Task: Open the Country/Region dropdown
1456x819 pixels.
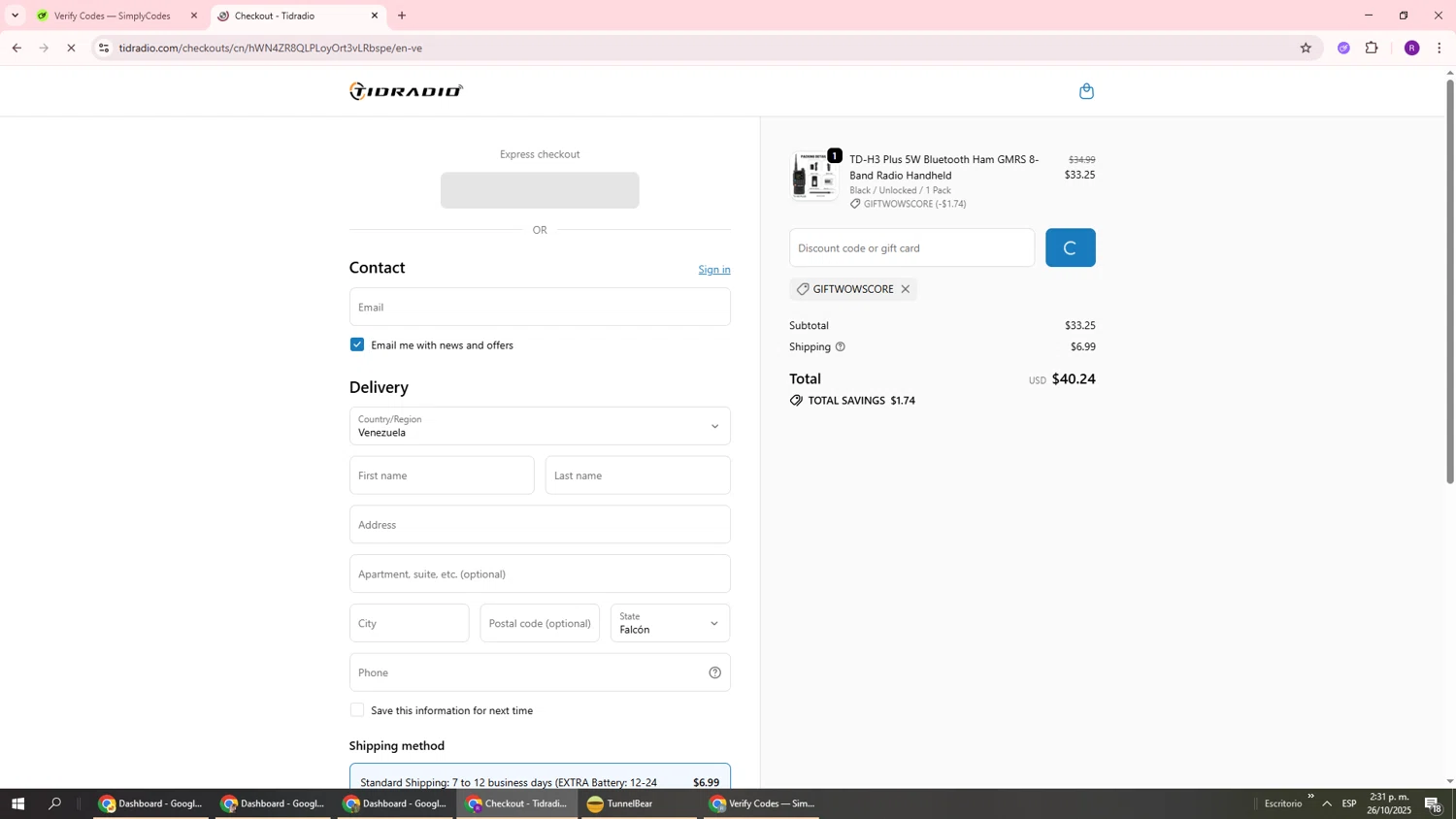Action: click(x=540, y=426)
